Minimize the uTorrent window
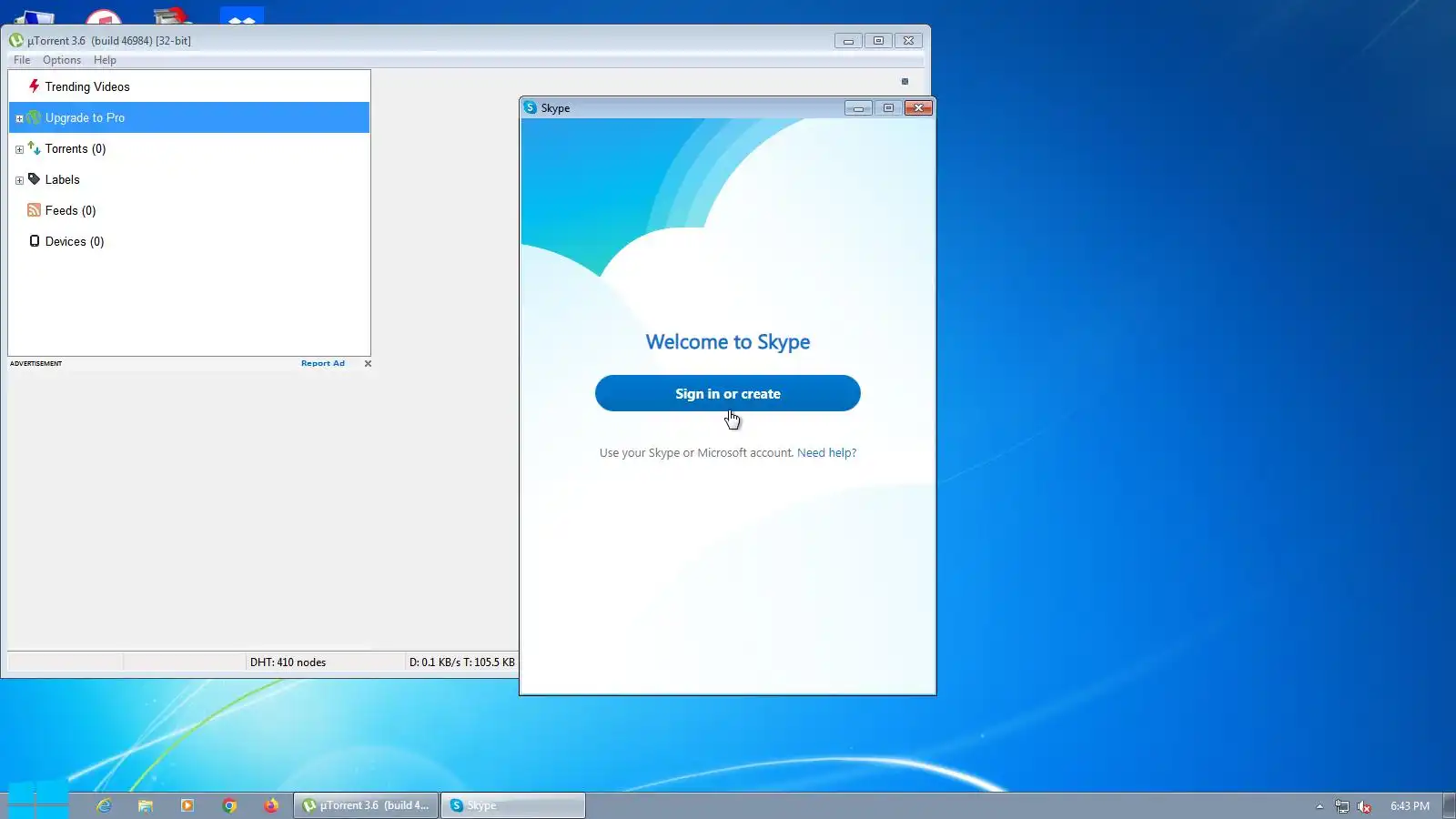 848,41
